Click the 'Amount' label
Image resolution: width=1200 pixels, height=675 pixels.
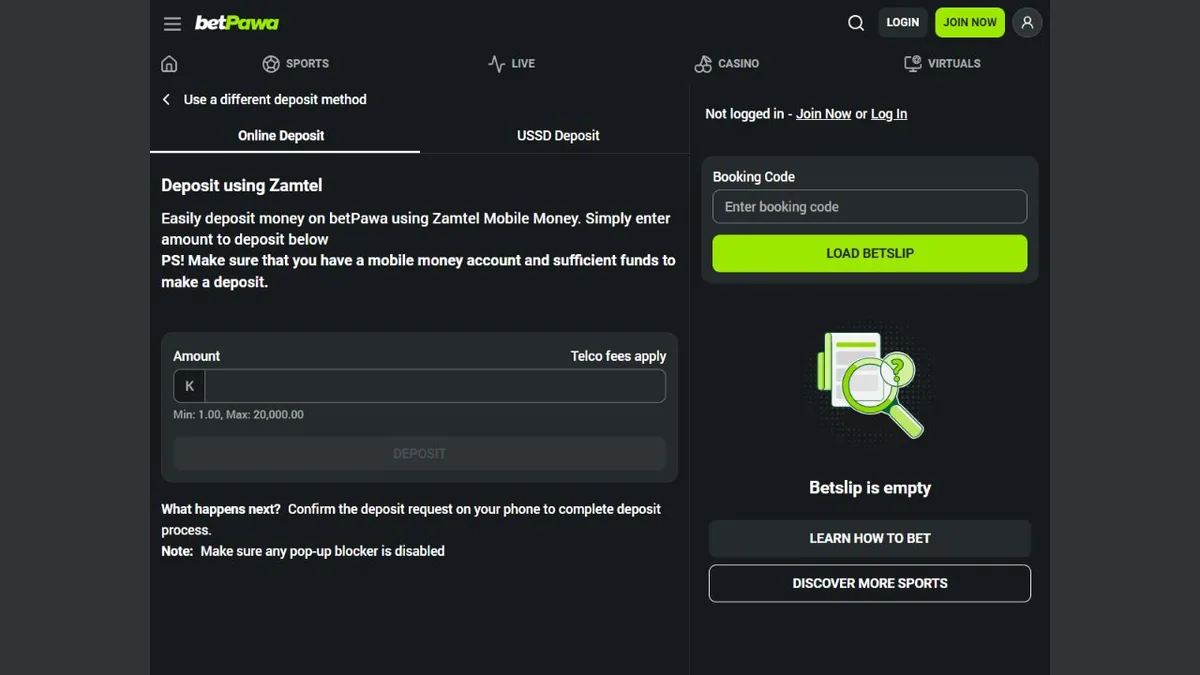pyautogui.click(x=197, y=356)
